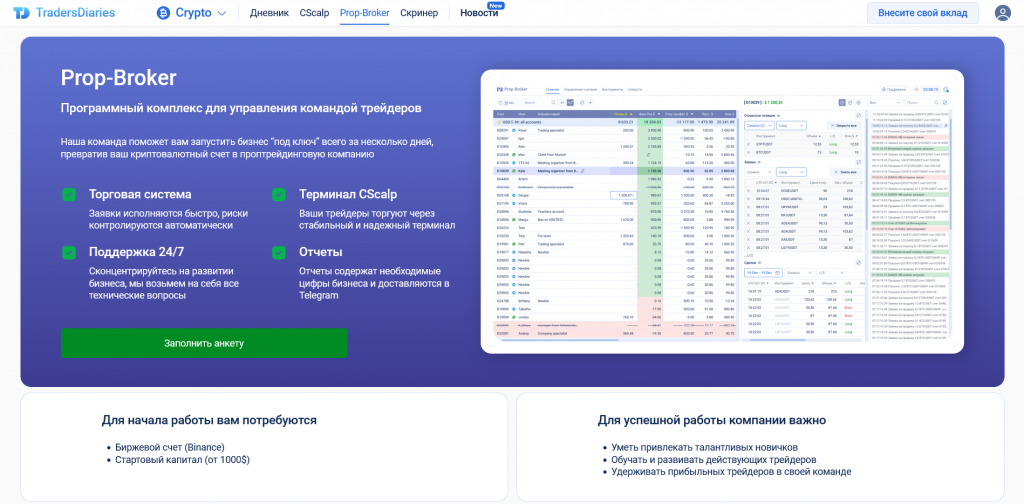Click the checkmark beside Поддержка 24/7
1024x504 pixels.
click(x=69, y=252)
